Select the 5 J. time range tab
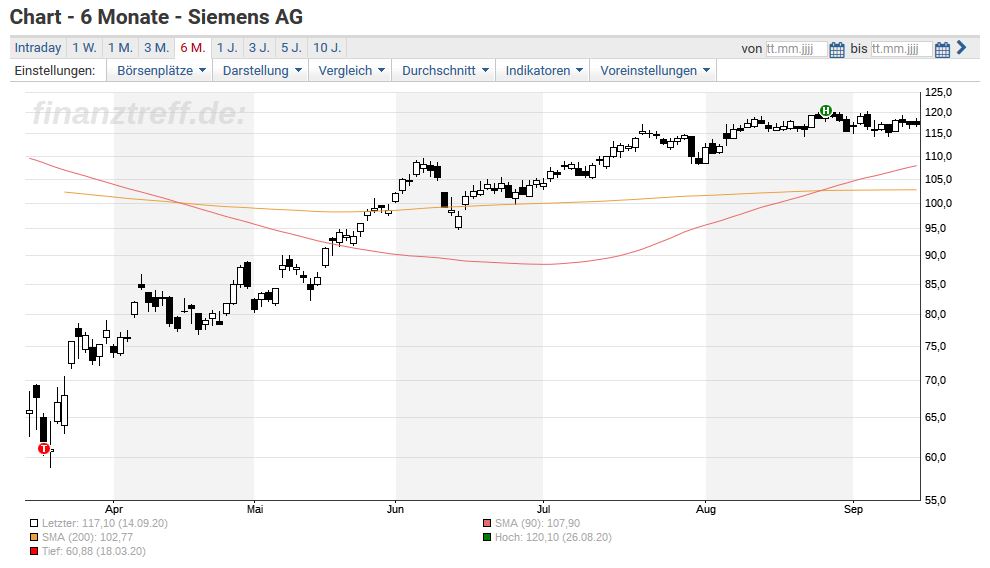The image size is (990, 568). [291, 48]
